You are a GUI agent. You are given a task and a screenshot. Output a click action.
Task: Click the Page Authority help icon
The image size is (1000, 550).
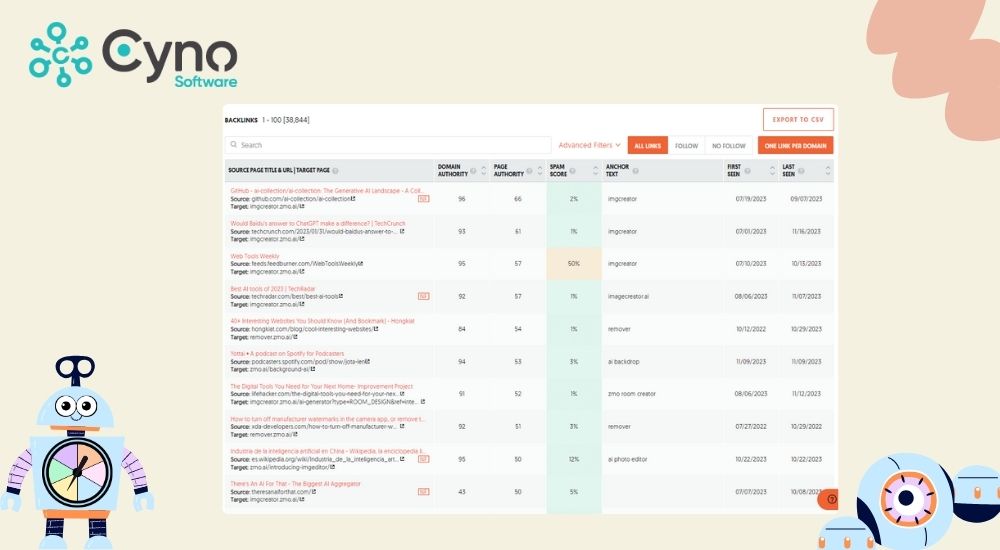[528, 170]
